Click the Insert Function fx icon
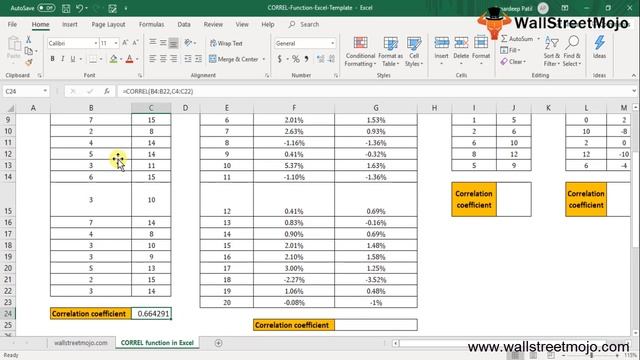This screenshot has width=640, height=360. (107, 91)
